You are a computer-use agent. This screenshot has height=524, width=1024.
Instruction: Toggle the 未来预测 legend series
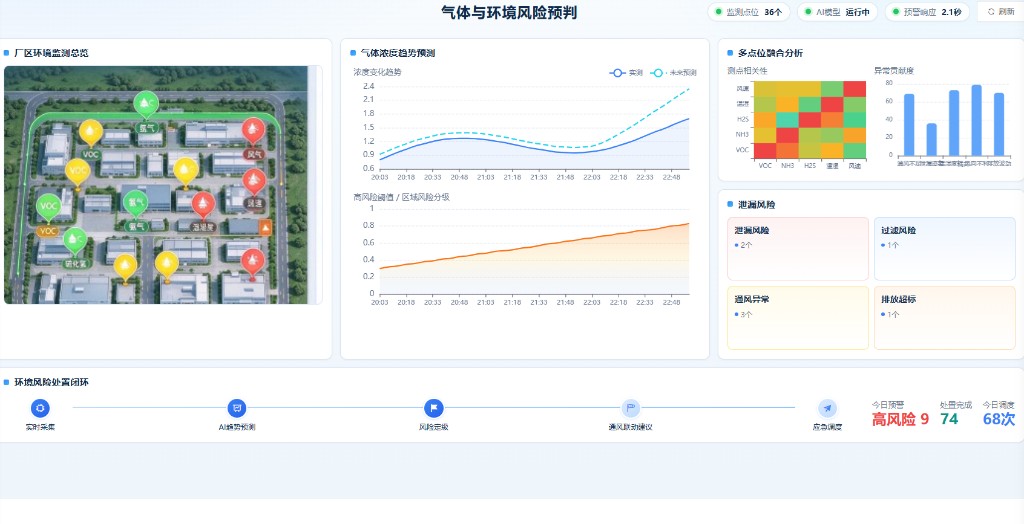(674, 73)
